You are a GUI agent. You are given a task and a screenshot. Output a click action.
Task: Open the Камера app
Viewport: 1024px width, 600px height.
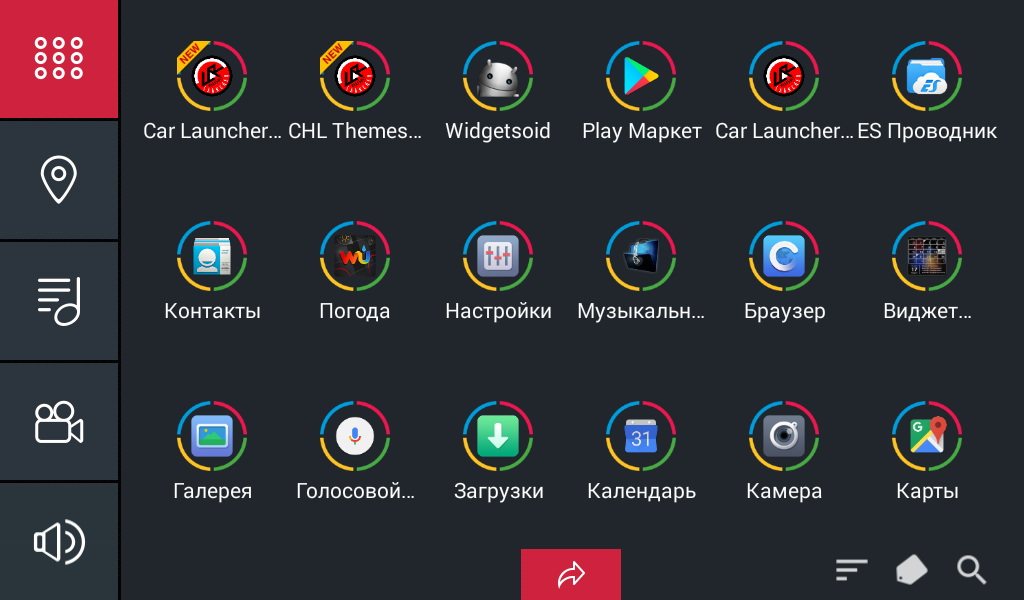coord(784,435)
